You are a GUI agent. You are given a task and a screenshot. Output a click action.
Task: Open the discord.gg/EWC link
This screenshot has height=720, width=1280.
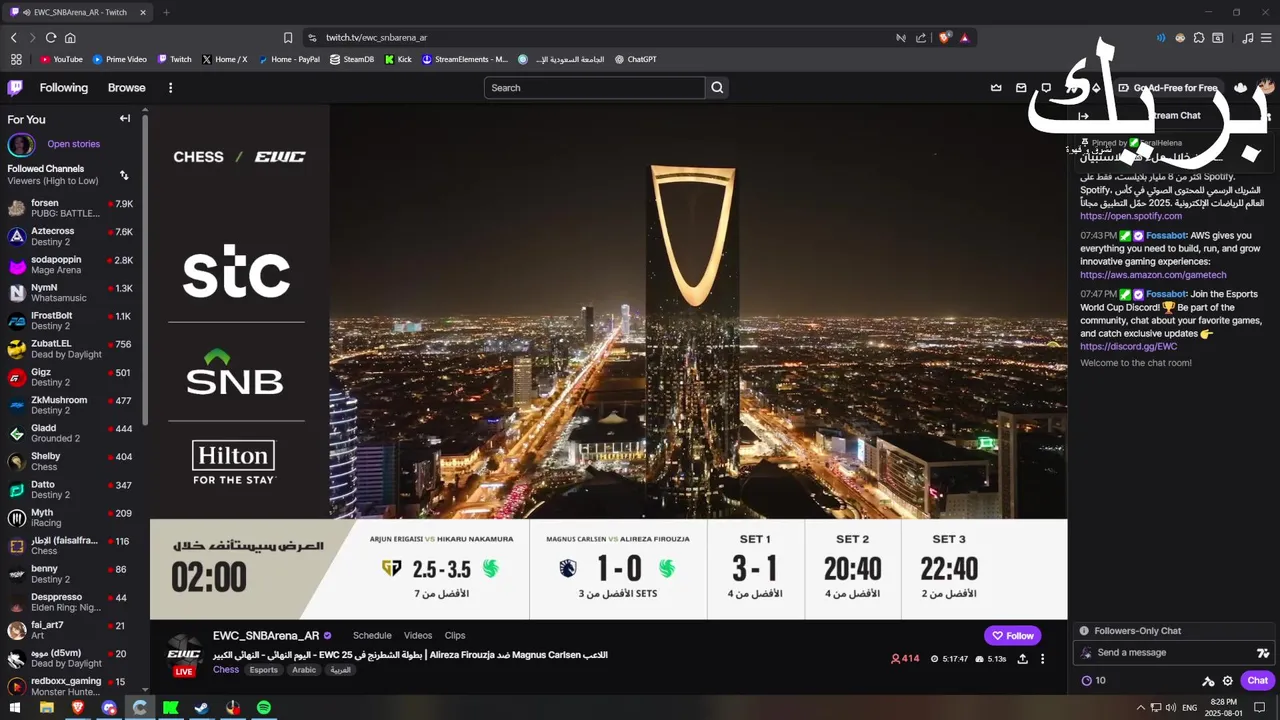[1128, 347]
